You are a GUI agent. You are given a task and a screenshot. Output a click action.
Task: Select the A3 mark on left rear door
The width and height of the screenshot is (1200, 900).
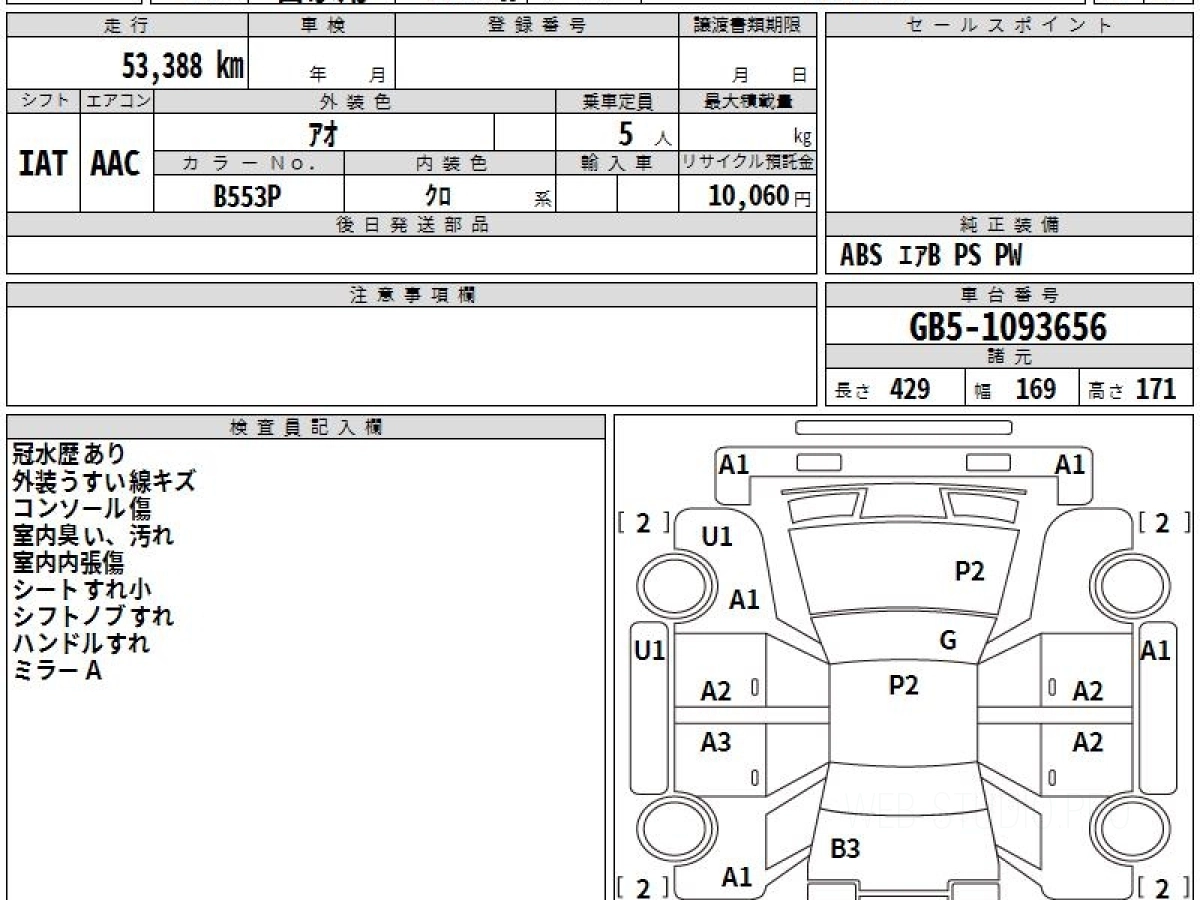pos(715,743)
